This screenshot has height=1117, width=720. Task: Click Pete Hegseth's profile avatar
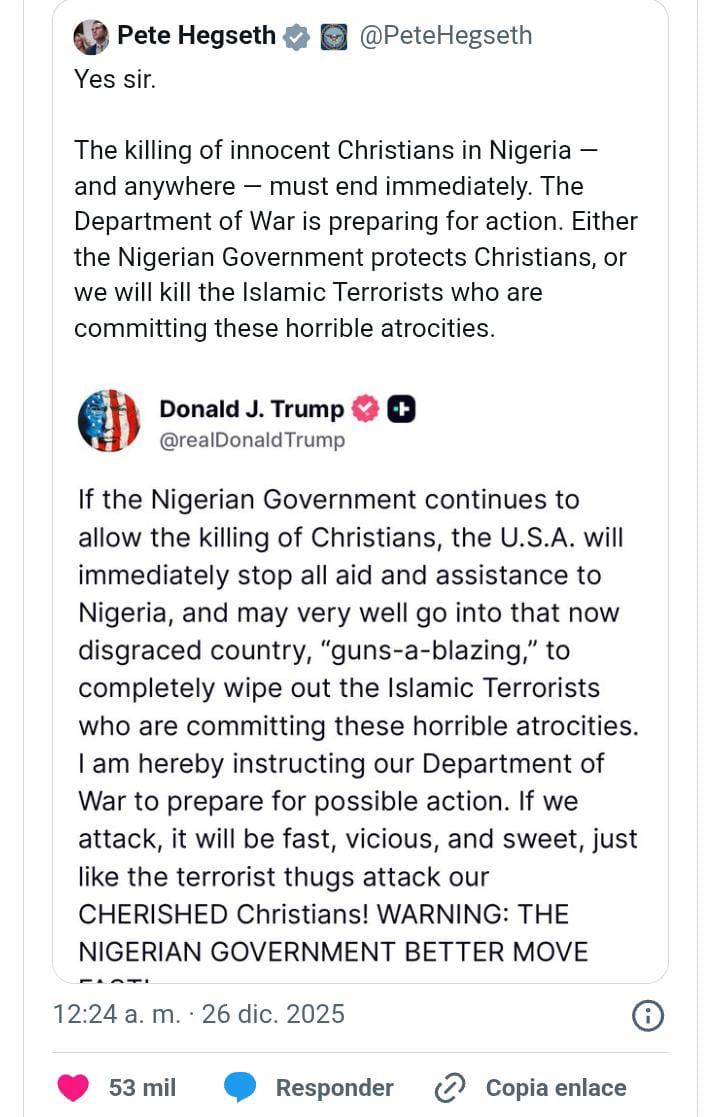coord(91,37)
